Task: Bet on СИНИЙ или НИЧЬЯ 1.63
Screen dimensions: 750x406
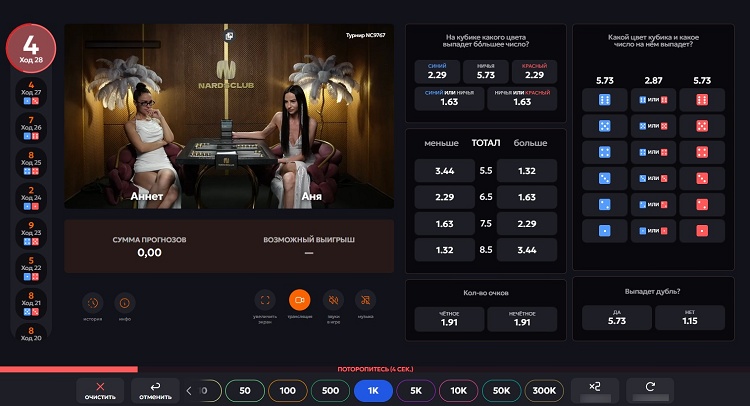Action: point(449,99)
